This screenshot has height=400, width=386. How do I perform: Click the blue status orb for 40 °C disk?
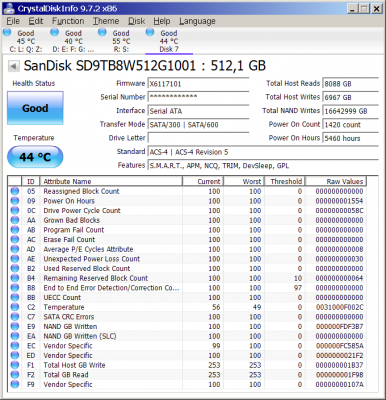[x=54, y=33]
